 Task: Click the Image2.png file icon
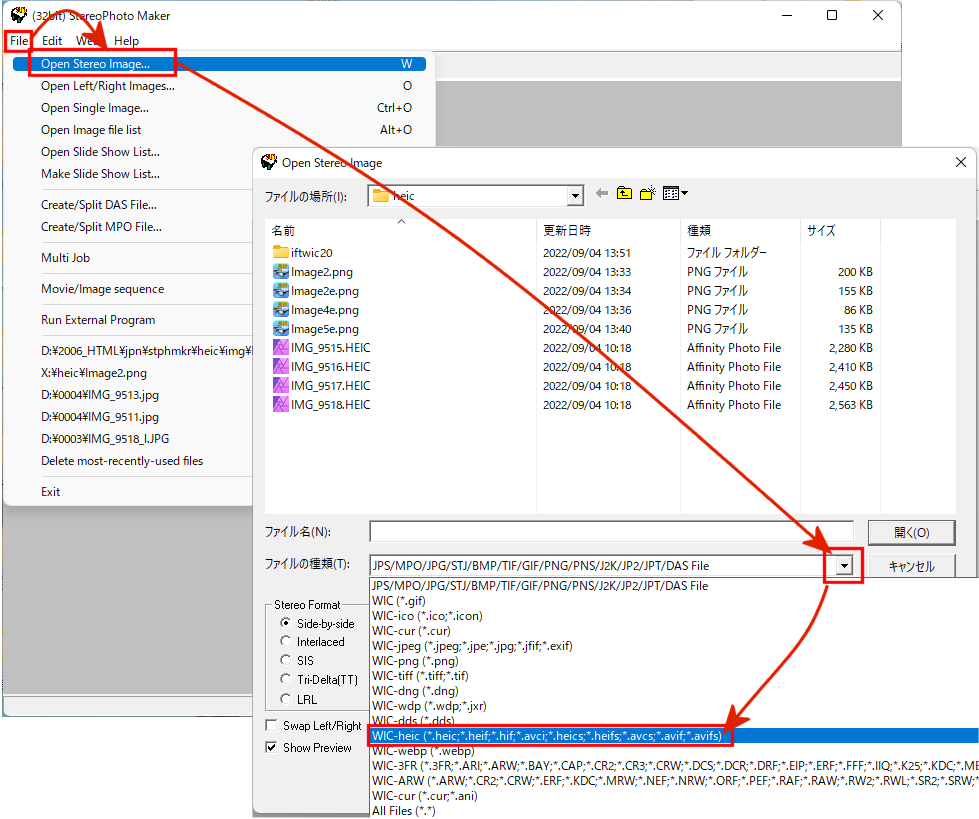pyautogui.click(x=281, y=272)
